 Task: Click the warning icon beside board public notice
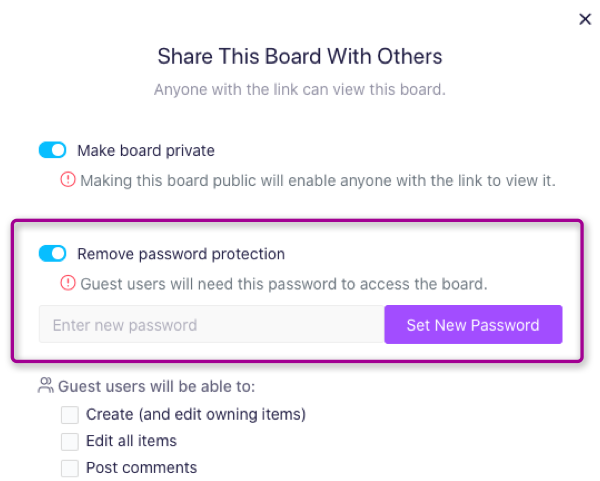[x=68, y=179]
